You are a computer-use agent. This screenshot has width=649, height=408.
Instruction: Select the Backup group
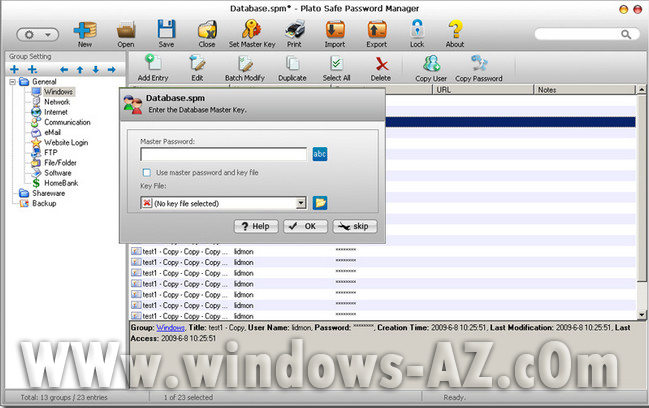click(44, 203)
